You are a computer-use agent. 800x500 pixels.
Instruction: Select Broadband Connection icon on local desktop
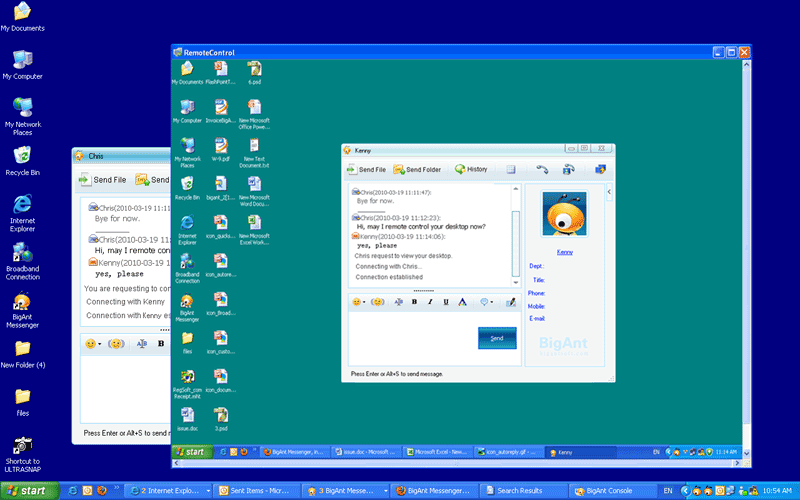tap(22, 262)
